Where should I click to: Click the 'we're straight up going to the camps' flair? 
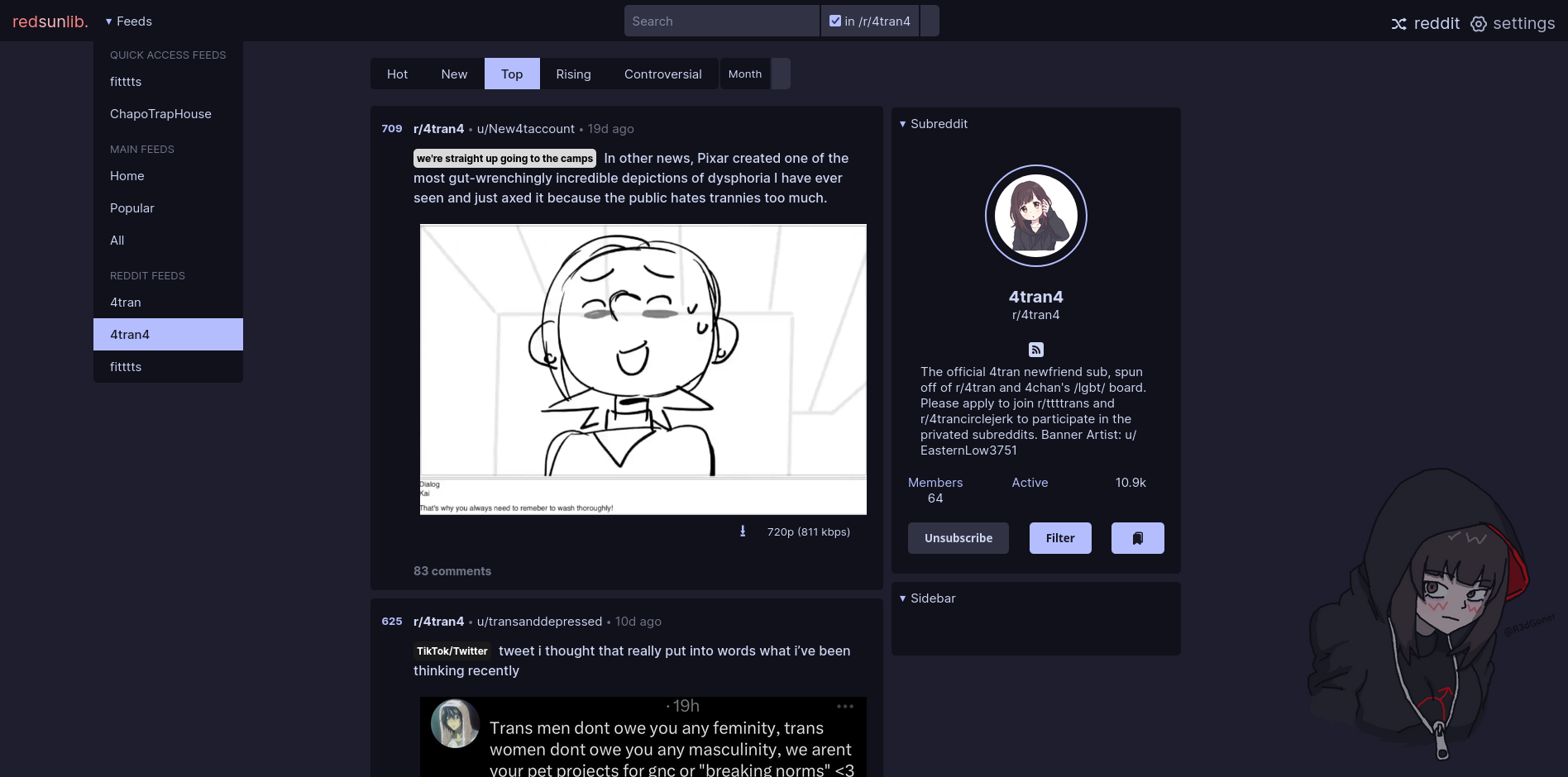(x=504, y=159)
